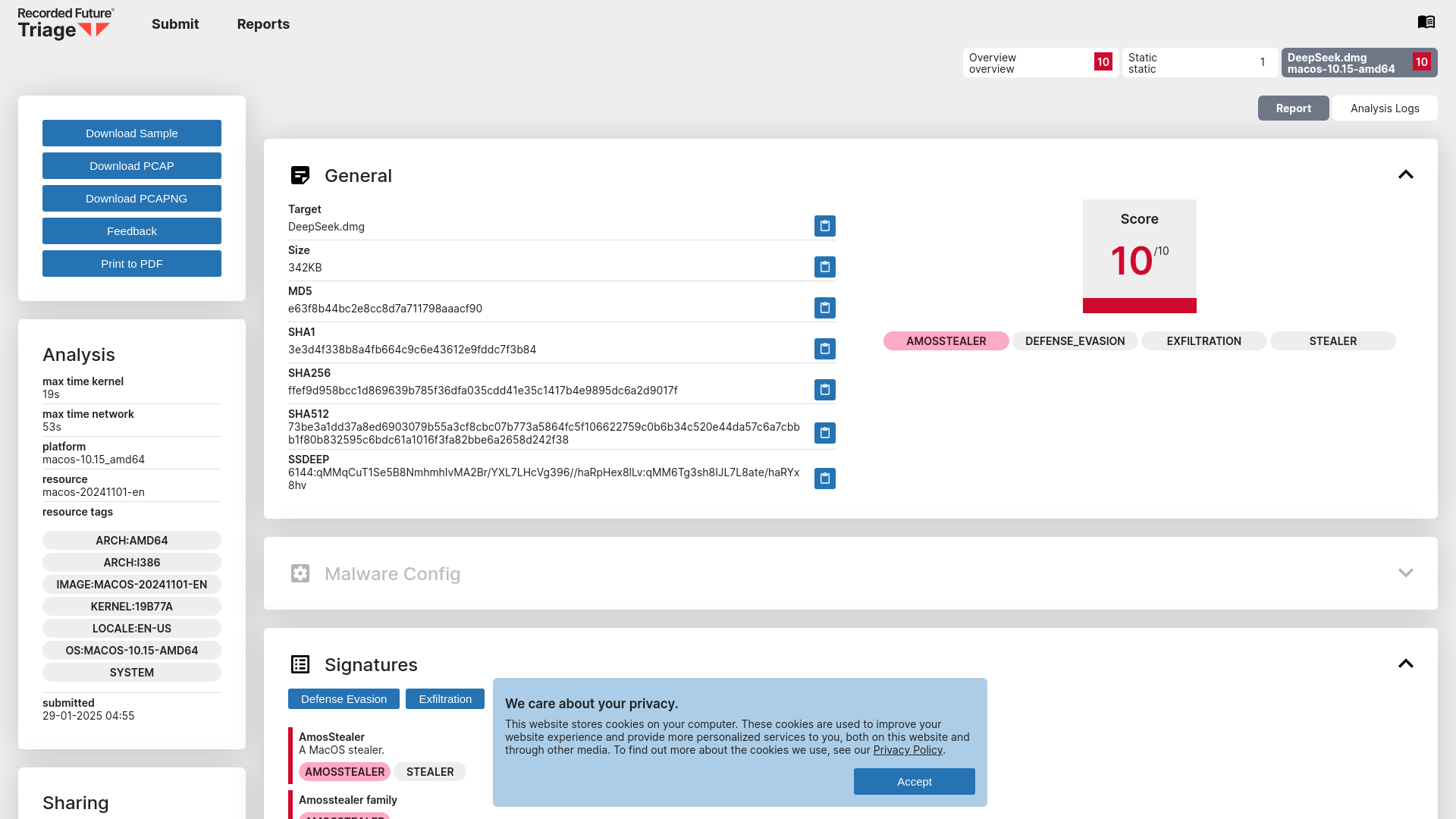Expand the Malware Config section
Viewport: 1456px width, 819px height.
pos(1405,573)
